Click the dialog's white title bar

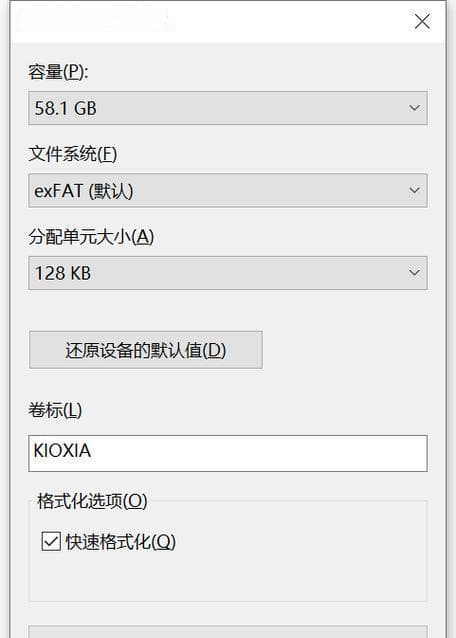click(x=212, y=21)
